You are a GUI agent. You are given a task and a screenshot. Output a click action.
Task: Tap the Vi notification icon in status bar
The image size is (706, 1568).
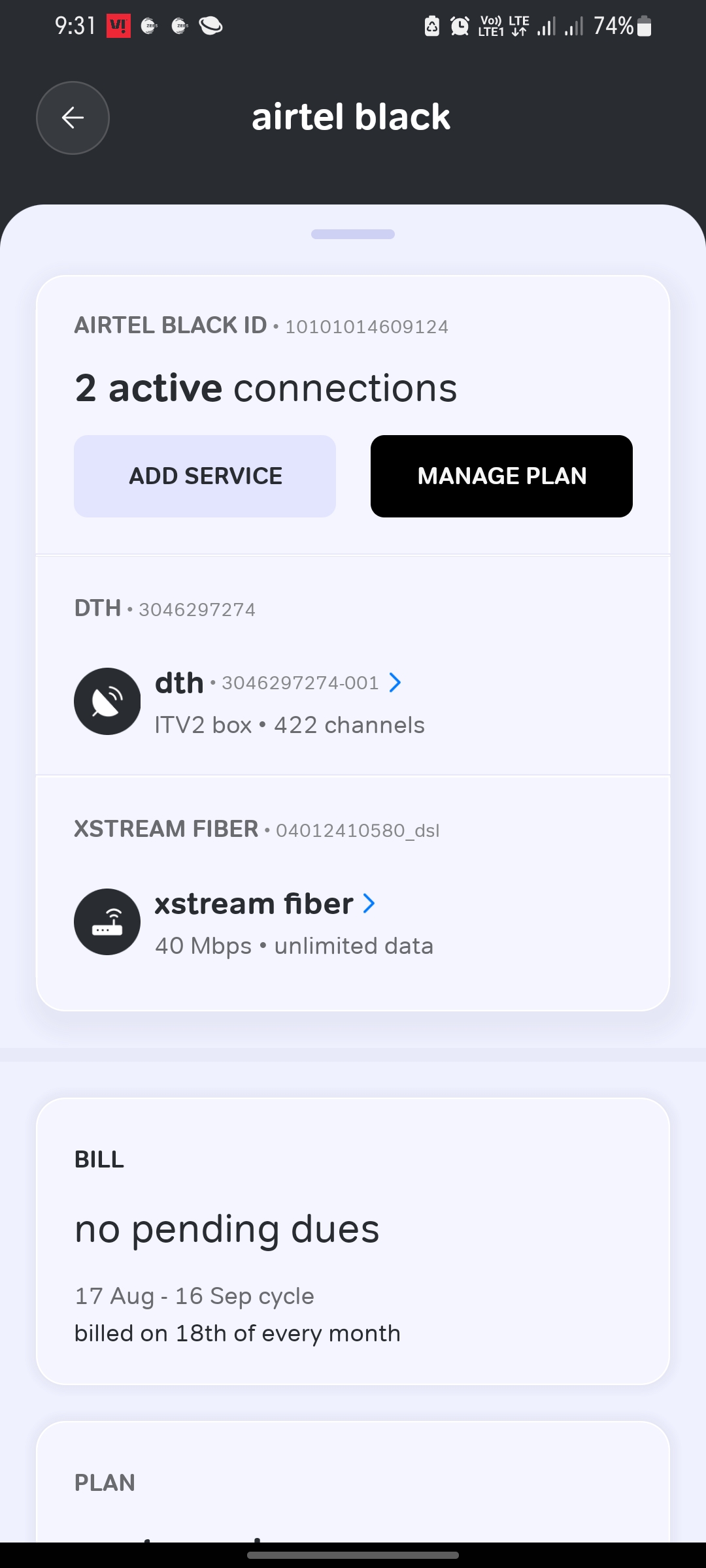point(118,26)
